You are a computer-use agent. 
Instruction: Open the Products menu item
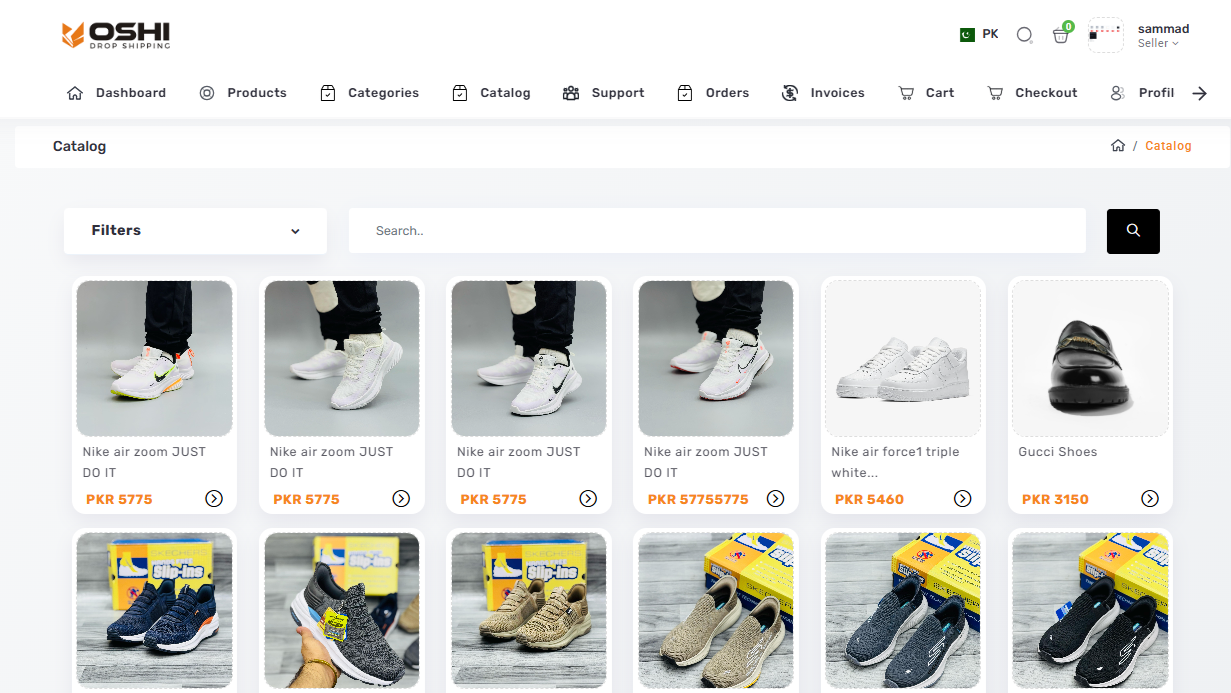click(x=243, y=93)
